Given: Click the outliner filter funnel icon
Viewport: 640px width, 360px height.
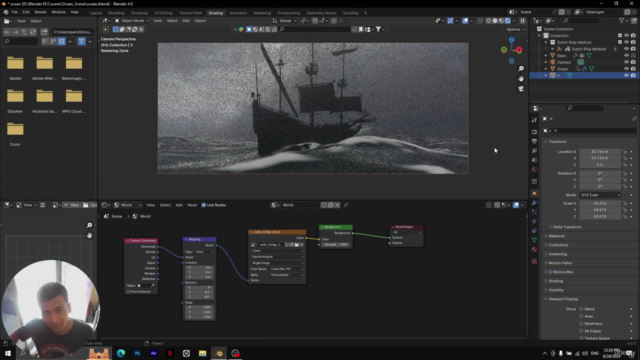Looking at the screenshot, I should coord(622,20).
